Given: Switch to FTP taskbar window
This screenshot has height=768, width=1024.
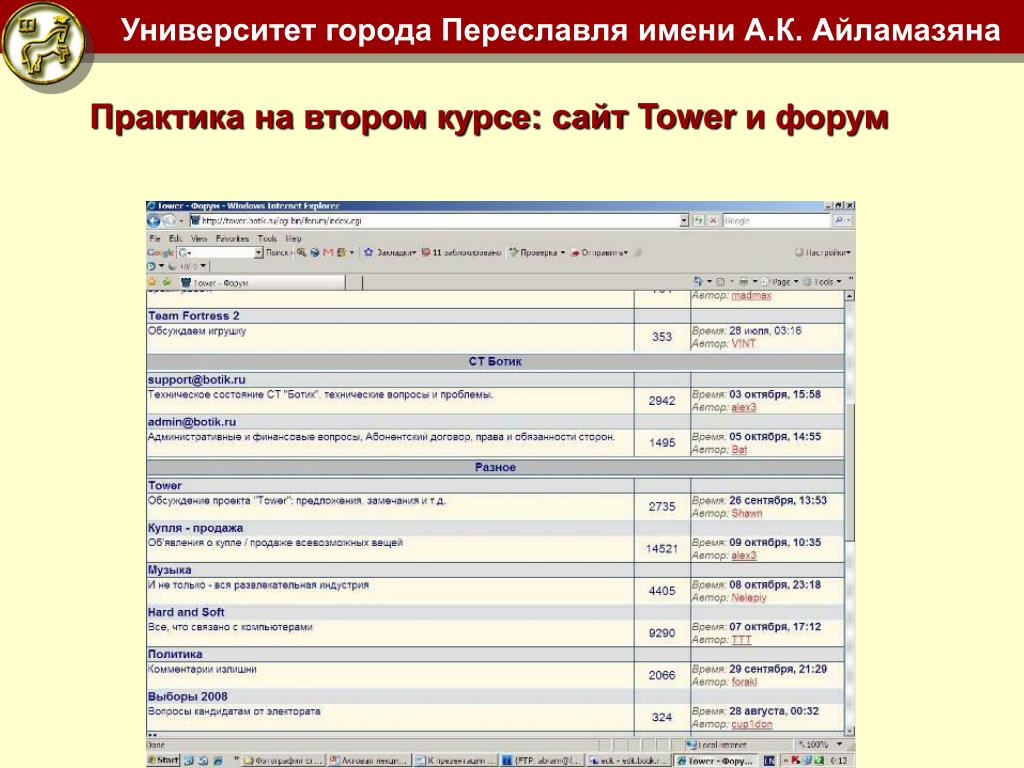Looking at the screenshot, I should pyautogui.click(x=542, y=760).
